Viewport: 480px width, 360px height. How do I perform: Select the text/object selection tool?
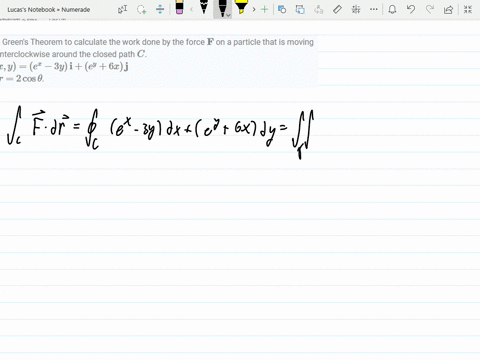tap(122, 9)
